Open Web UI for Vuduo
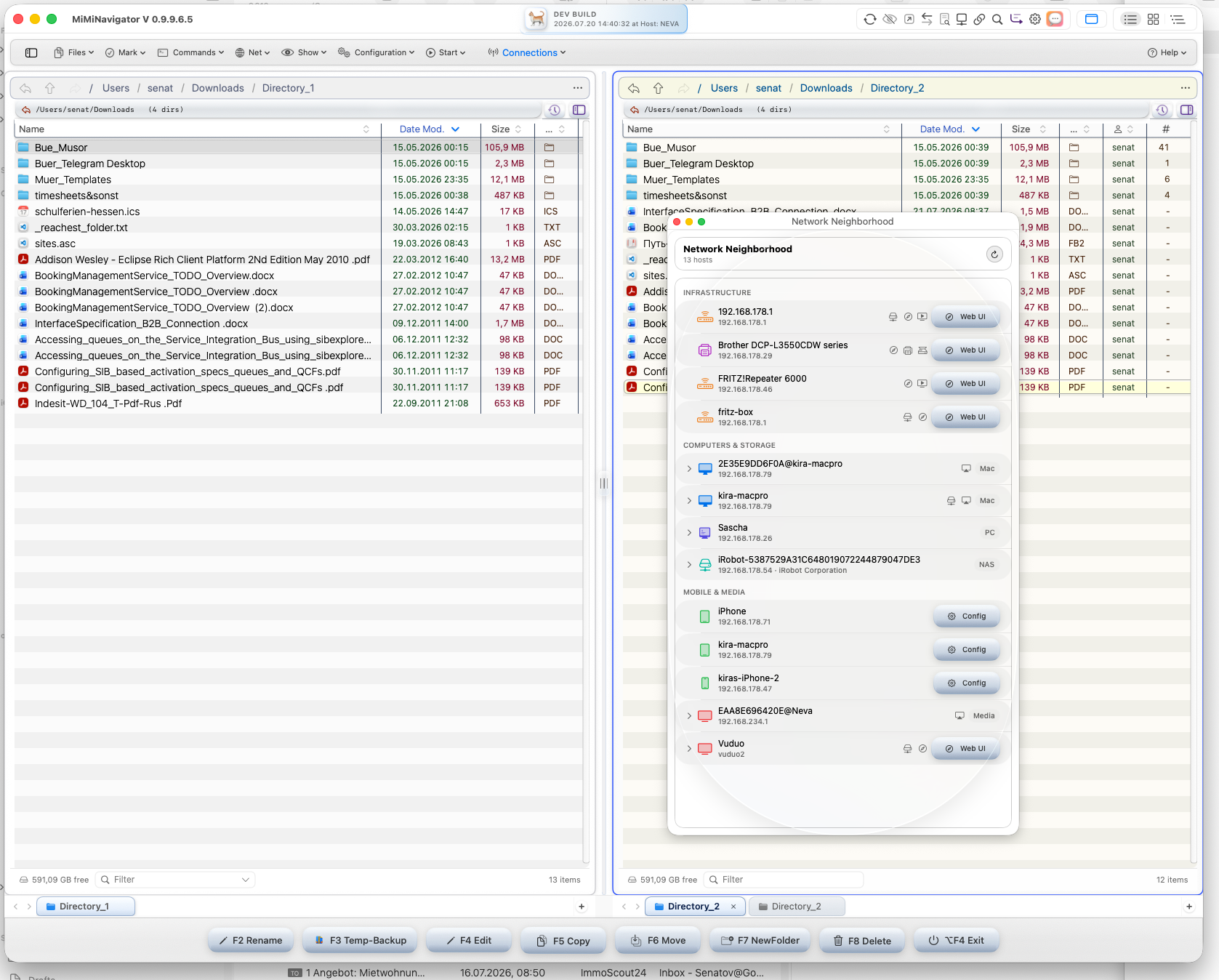The height and width of the screenshot is (980, 1219). (x=966, y=749)
